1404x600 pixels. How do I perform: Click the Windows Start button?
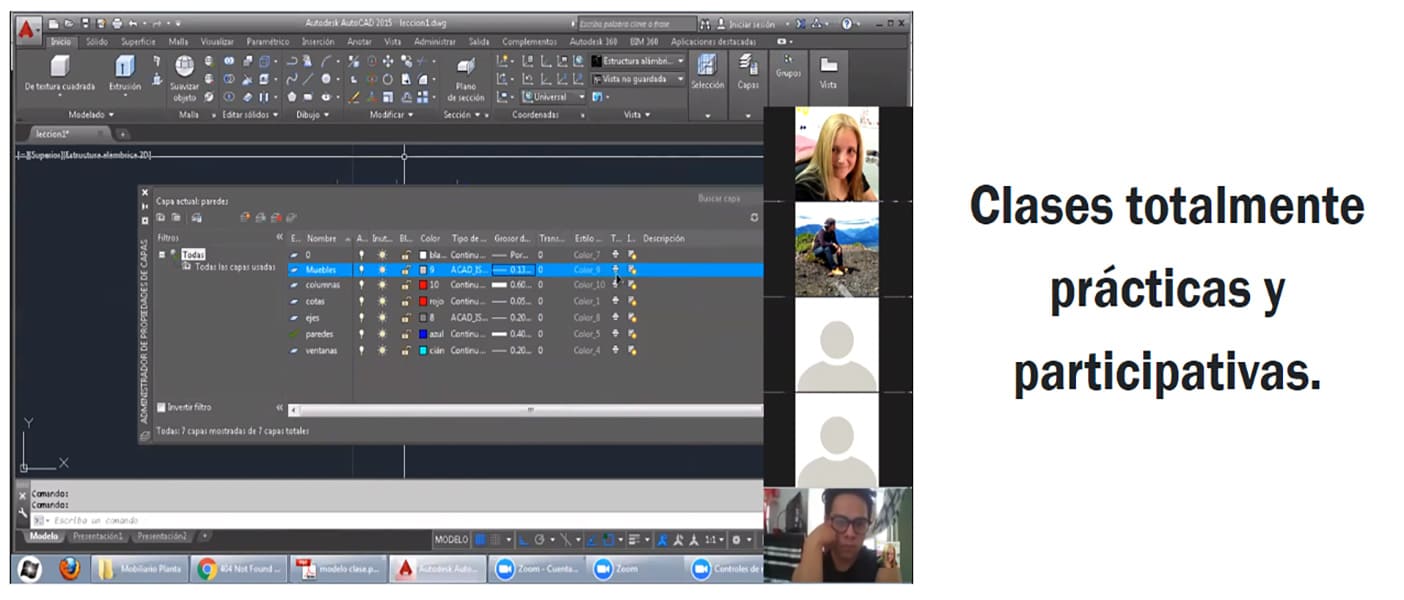click(29, 569)
